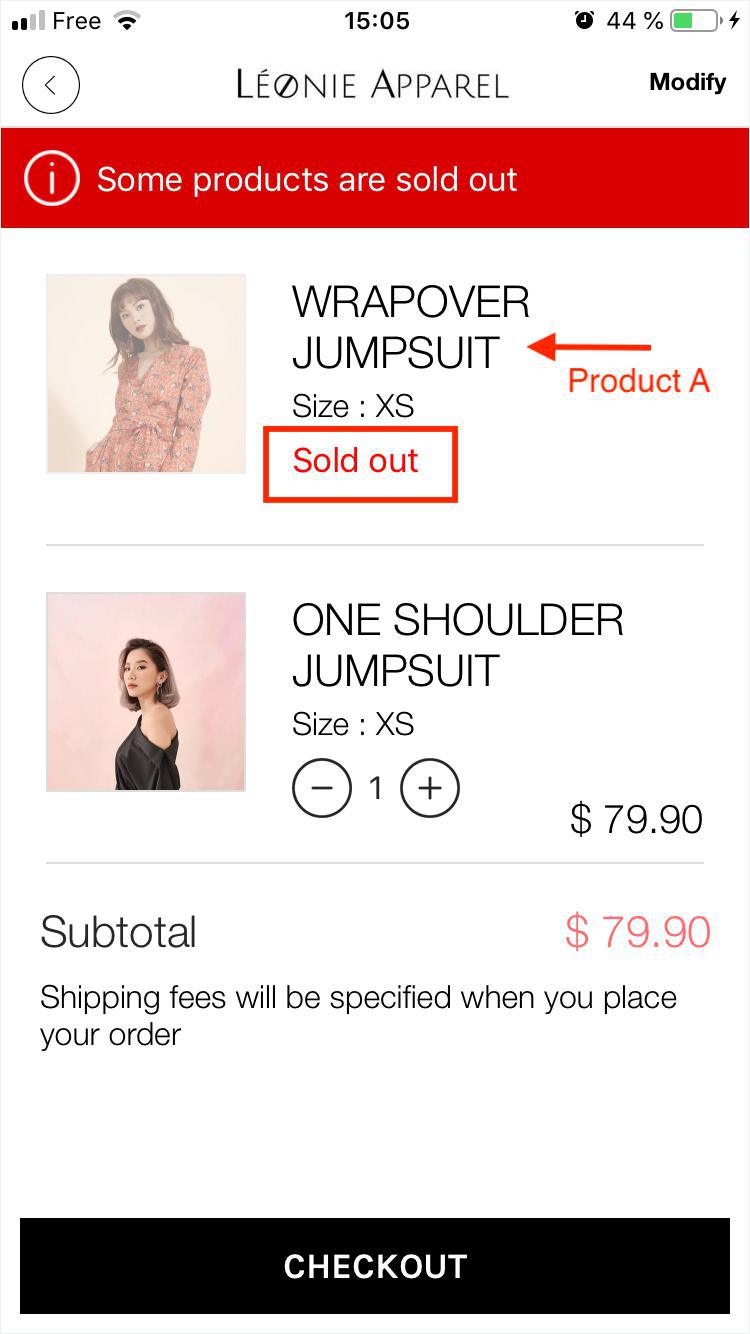Screen dimensions: 750x1334
Task: Tap the status bar clock showing 15:05
Action: (x=376, y=21)
